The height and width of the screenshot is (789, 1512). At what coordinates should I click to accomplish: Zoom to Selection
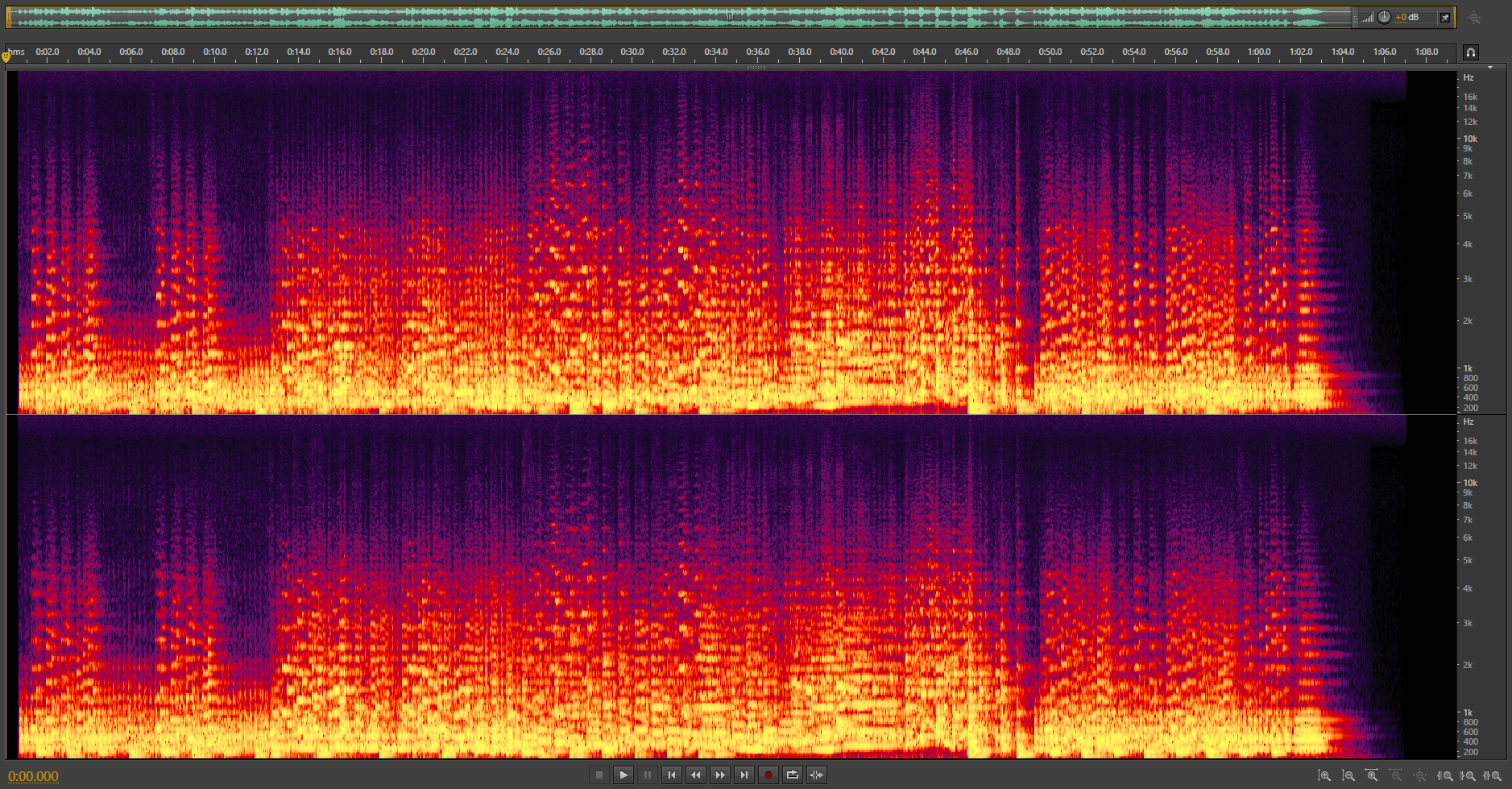tap(1492, 775)
